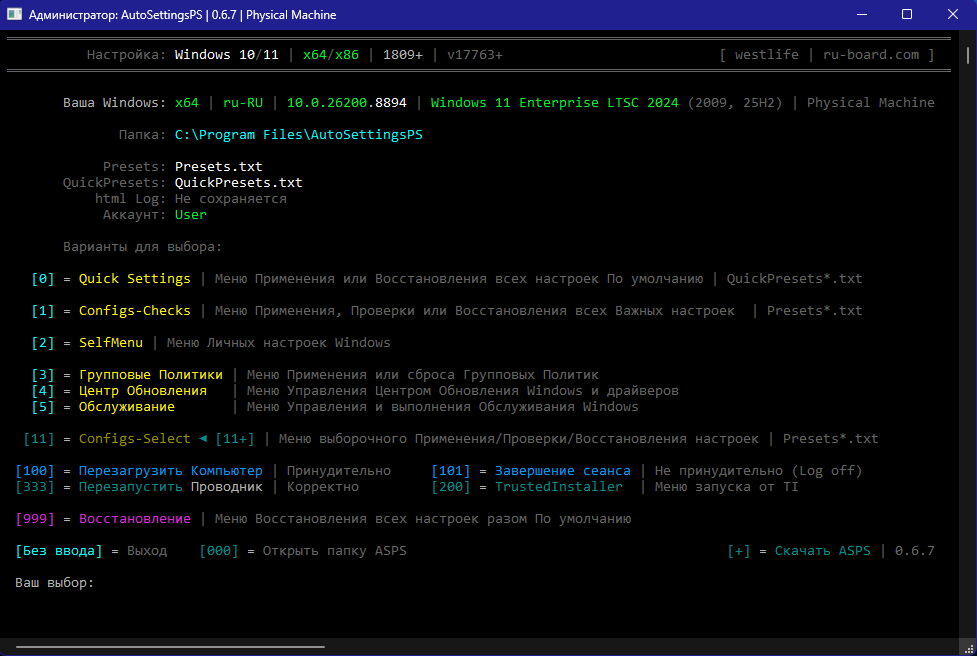The width and height of the screenshot is (977, 656).
Task: Click the 'Presets.txt' file name
Action: pyautogui.click(x=219, y=166)
